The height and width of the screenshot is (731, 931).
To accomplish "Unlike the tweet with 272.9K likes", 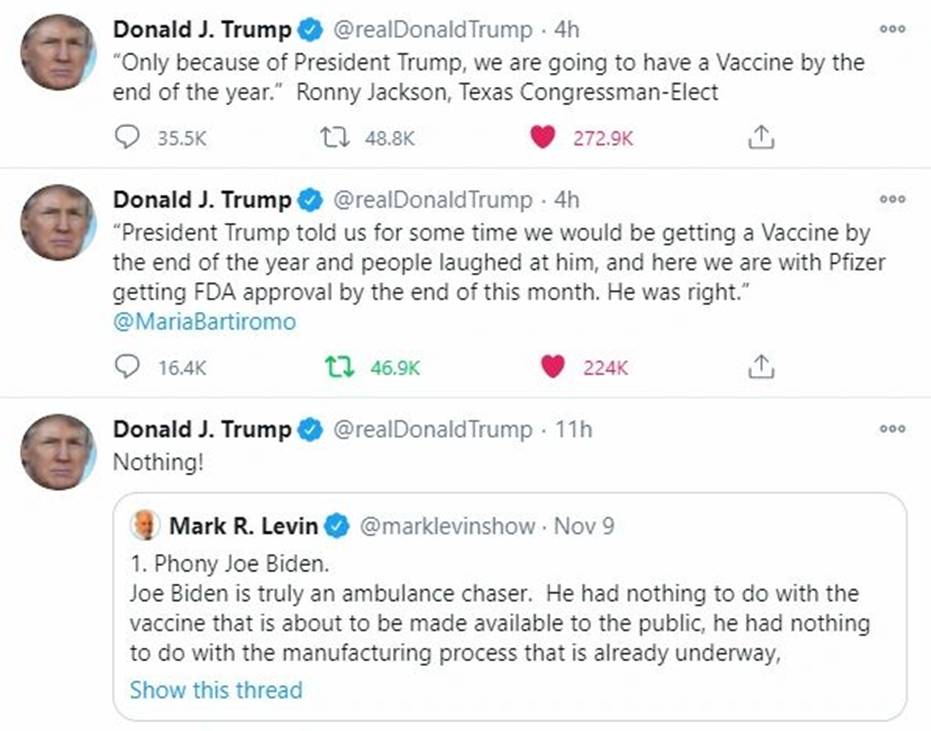I will click(x=543, y=139).
